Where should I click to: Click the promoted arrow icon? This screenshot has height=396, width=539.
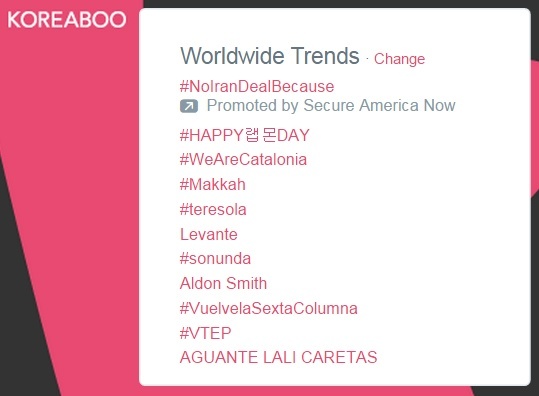(x=189, y=106)
